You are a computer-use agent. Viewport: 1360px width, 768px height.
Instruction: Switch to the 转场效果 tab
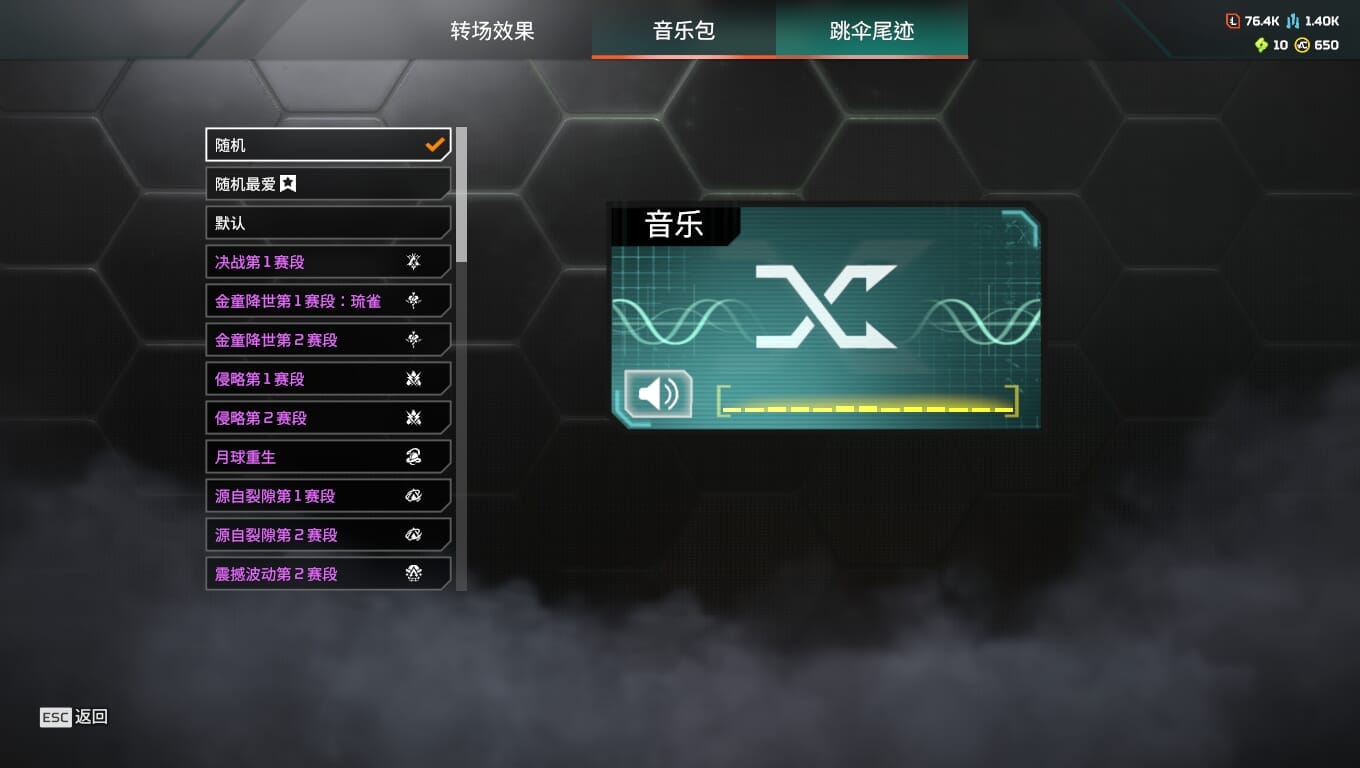tap(492, 30)
